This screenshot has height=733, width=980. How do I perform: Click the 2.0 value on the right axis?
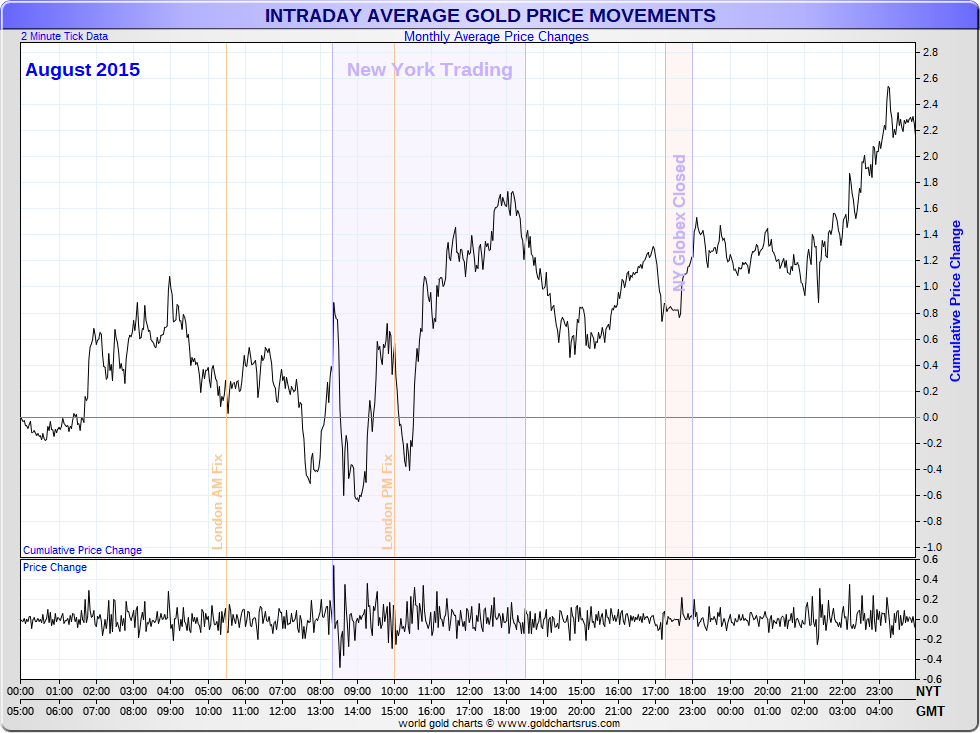(x=930, y=156)
